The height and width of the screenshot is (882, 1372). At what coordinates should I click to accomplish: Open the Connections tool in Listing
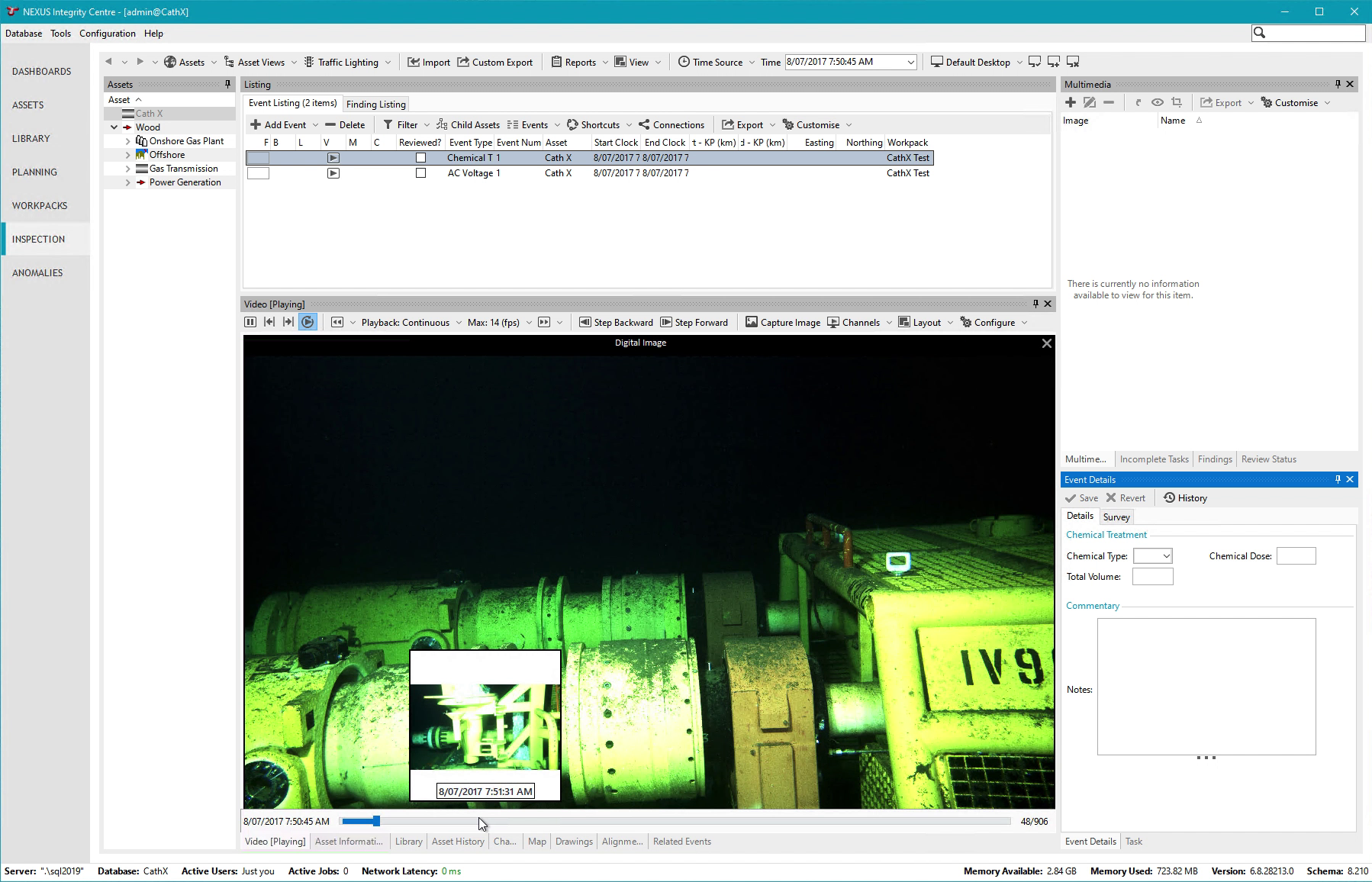coord(671,125)
